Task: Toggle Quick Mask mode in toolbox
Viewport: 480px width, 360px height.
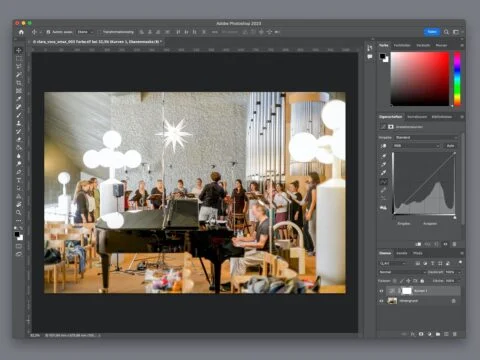Action: [x=19, y=246]
